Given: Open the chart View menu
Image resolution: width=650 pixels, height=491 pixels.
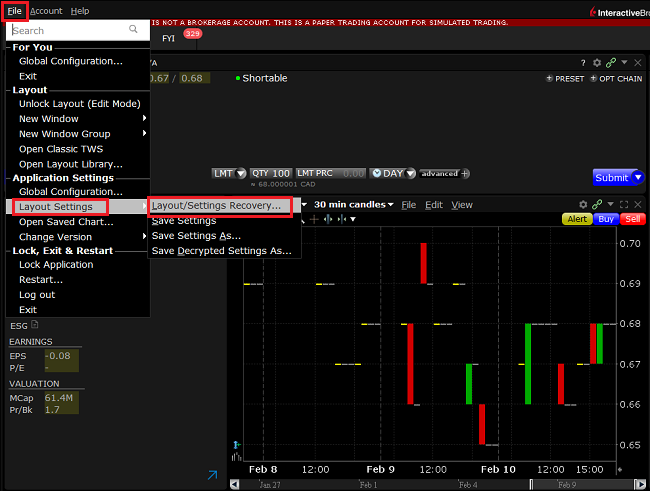Looking at the screenshot, I should tap(462, 205).
